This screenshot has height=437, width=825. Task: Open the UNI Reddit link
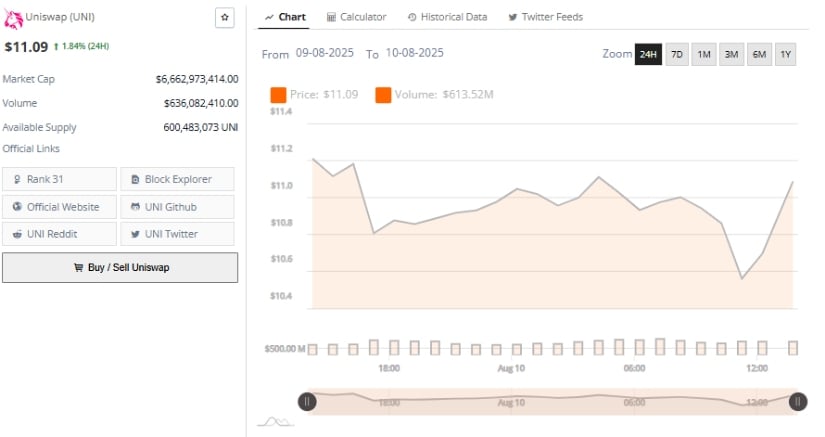59,234
